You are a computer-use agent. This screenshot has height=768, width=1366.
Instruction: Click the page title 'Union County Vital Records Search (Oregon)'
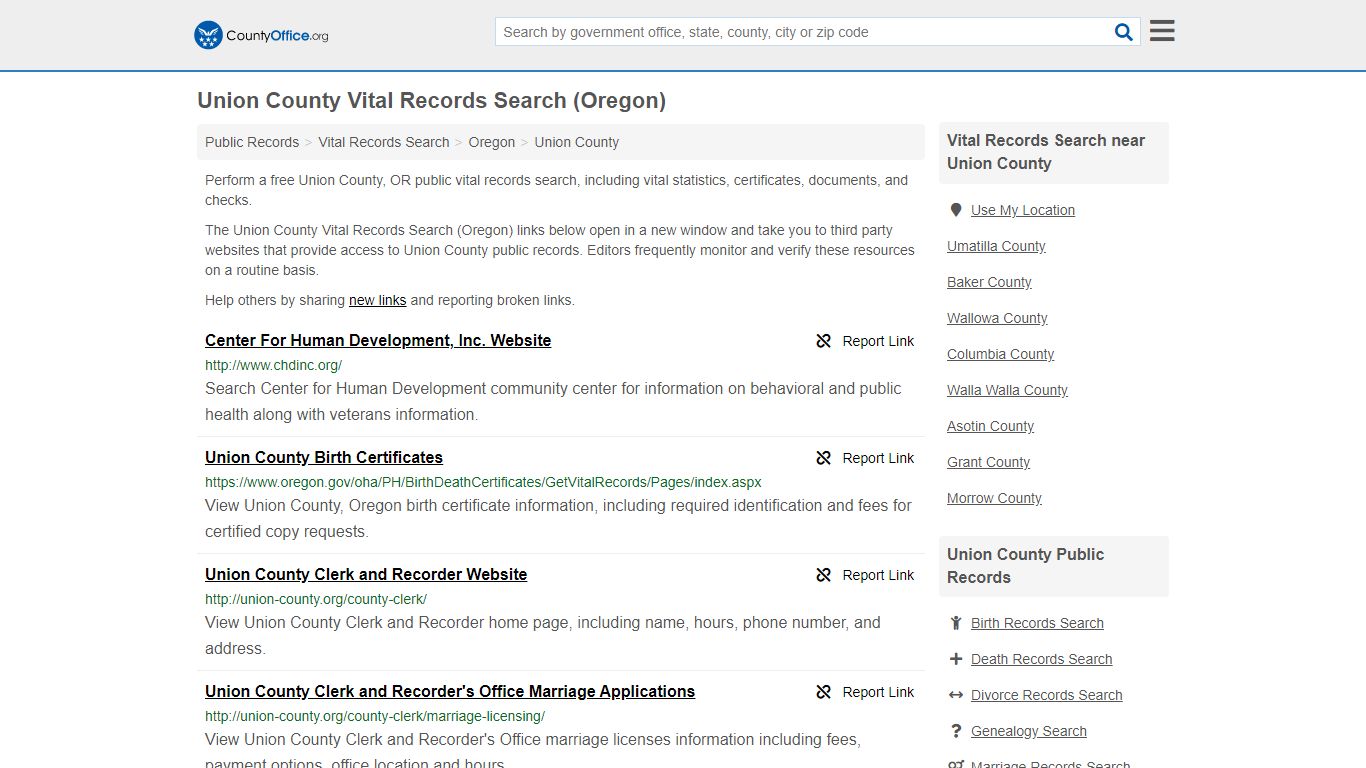(x=431, y=100)
